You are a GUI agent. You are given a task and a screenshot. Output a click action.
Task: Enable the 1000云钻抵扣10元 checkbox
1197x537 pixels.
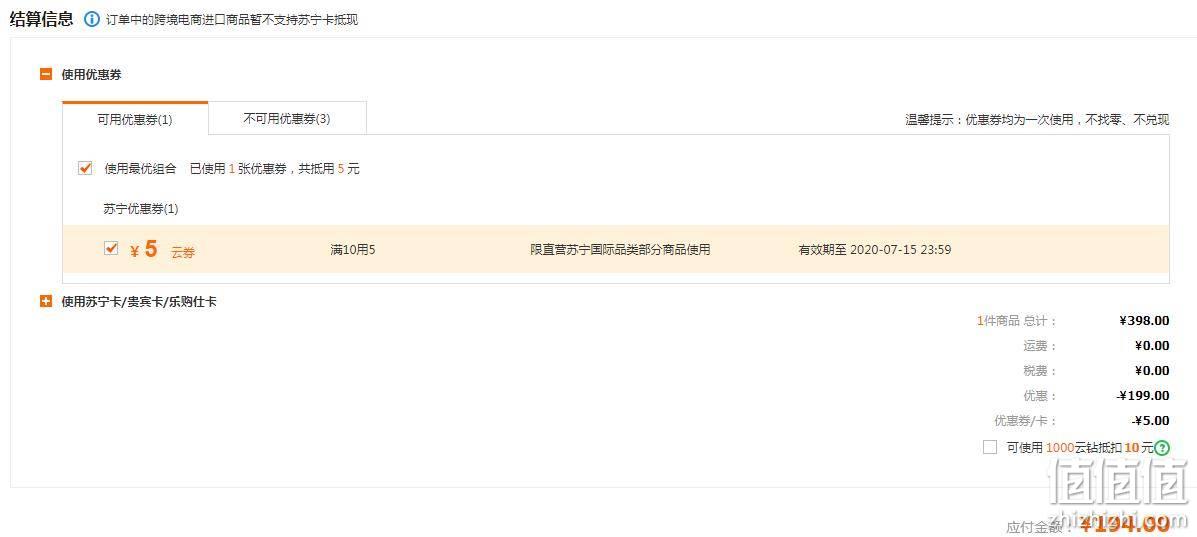tap(989, 448)
